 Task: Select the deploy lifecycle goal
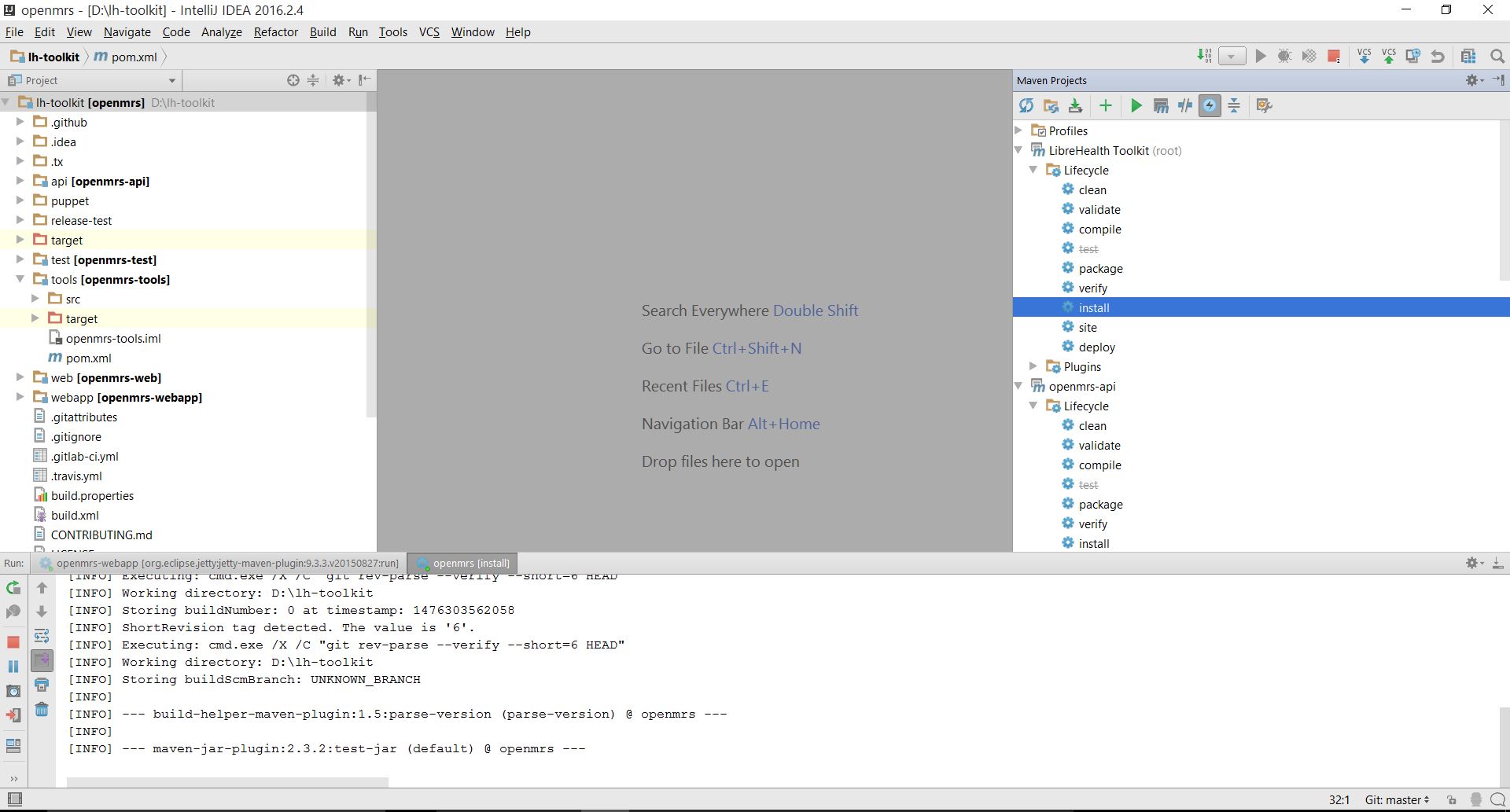click(x=1096, y=347)
